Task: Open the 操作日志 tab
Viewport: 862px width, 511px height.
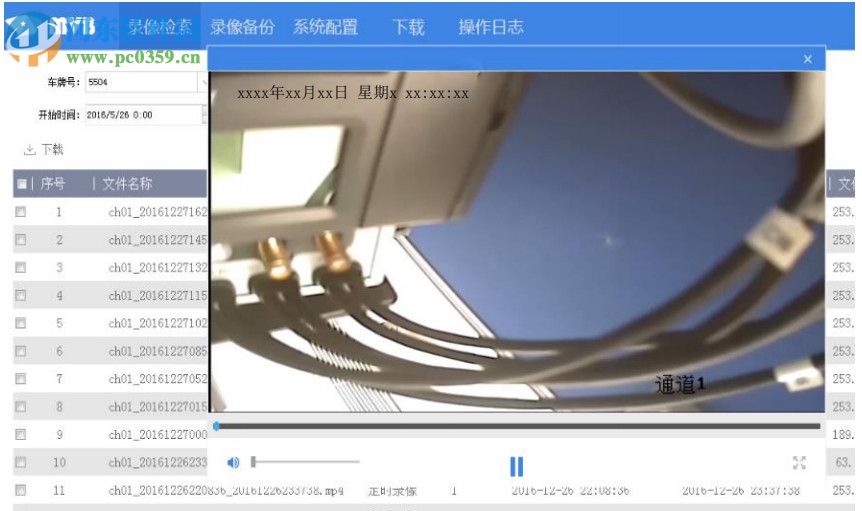Action: (491, 26)
